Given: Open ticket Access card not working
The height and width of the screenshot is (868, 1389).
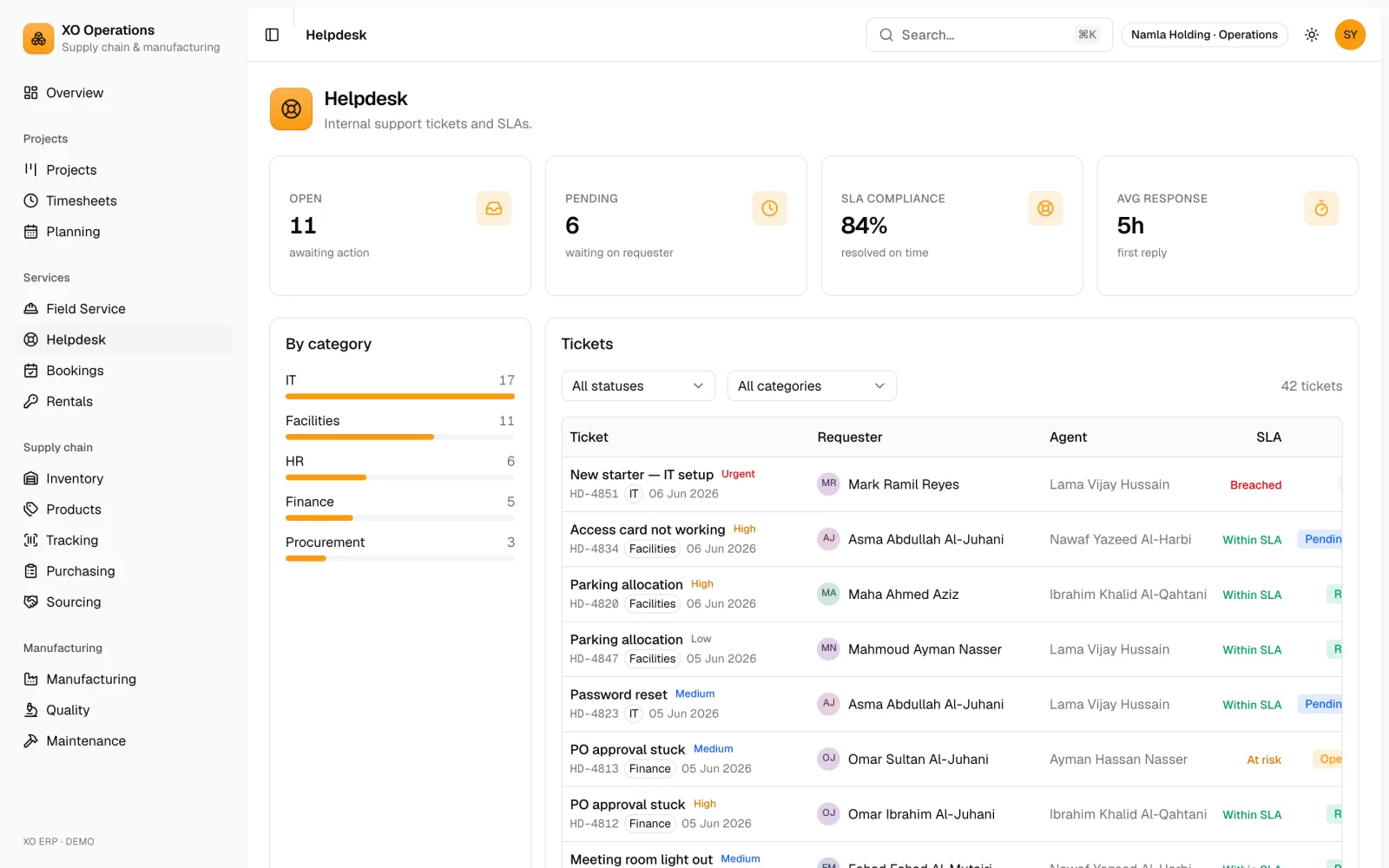Looking at the screenshot, I should (648, 529).
